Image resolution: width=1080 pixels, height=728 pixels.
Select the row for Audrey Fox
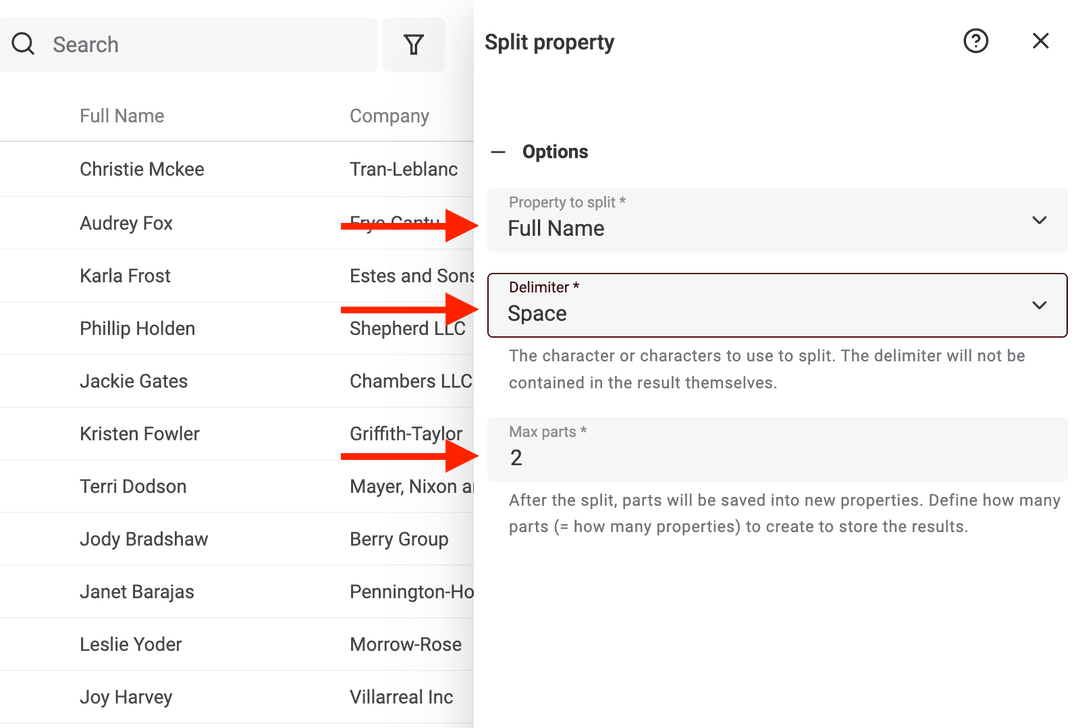126,223
